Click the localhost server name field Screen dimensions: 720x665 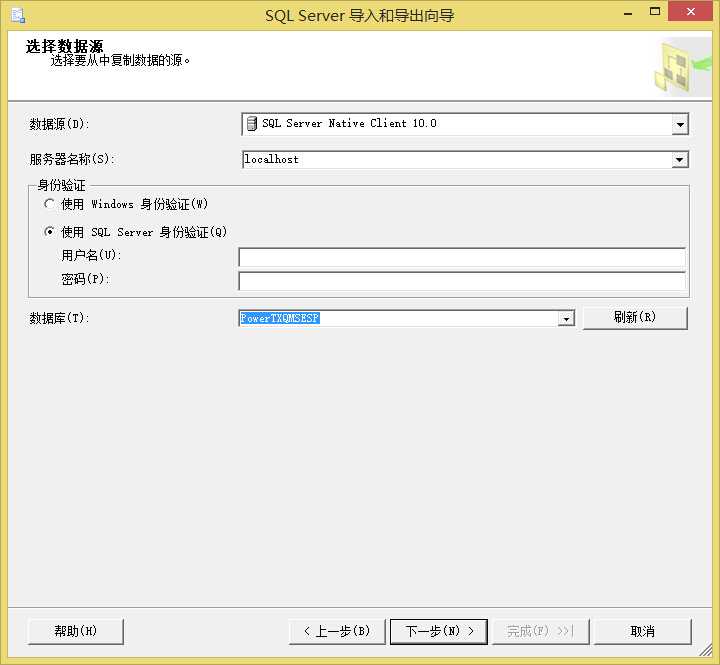(465, 160)
